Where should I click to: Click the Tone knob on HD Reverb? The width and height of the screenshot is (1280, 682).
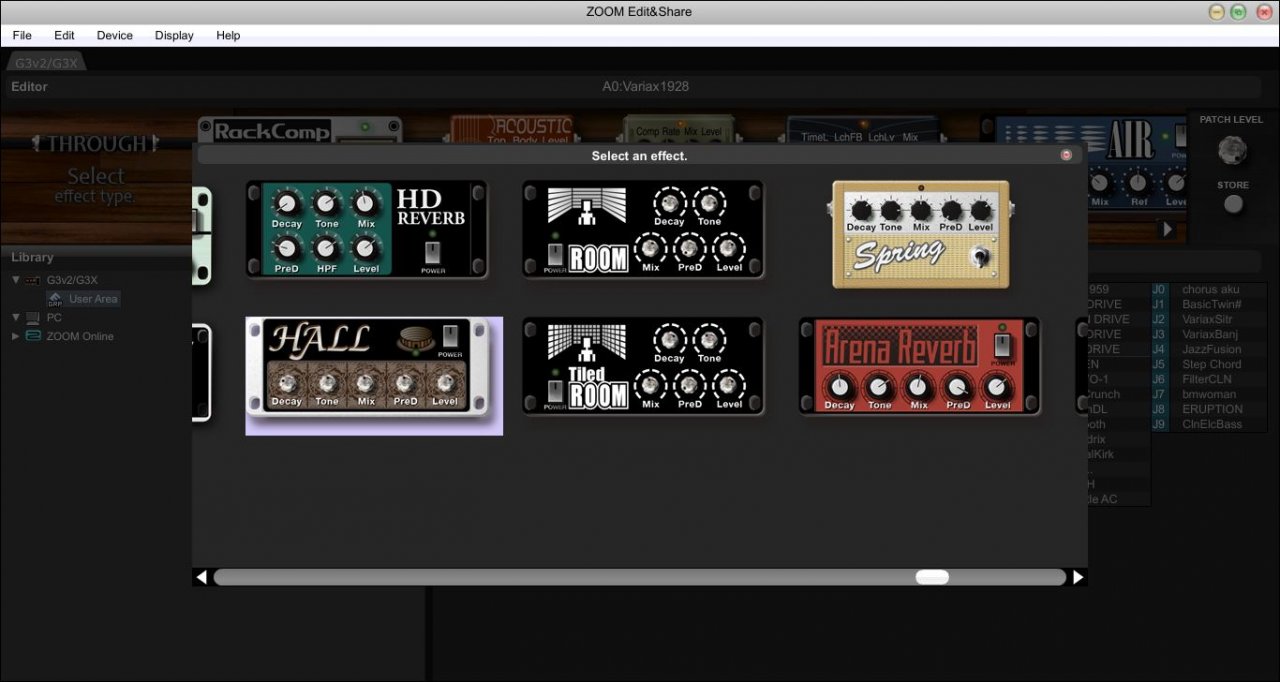326,203
